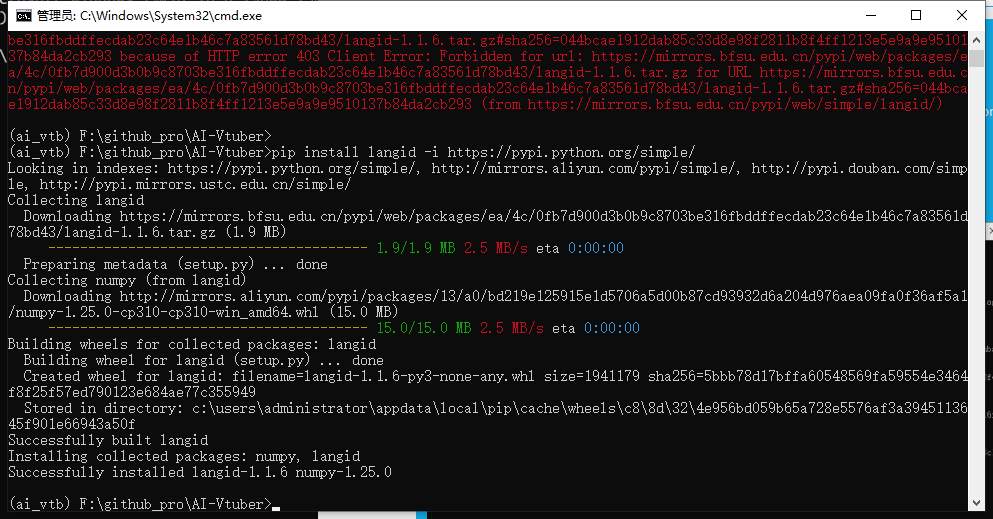993x519 pixels.
Task: Click 'Successfully installed langid-1.1.6 numpy-1.25.0' line
Action: 200,472
